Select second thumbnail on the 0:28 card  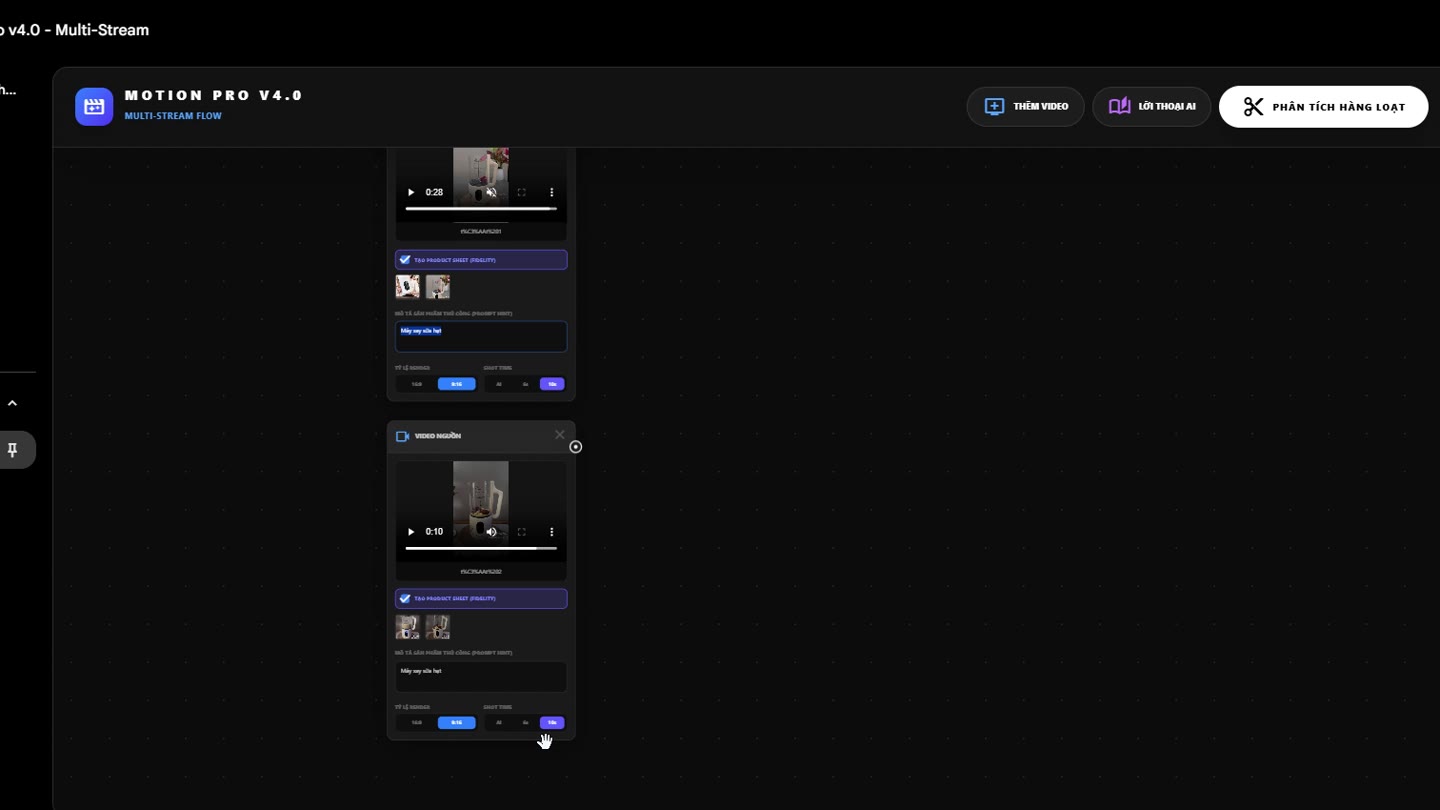[437, 287]
